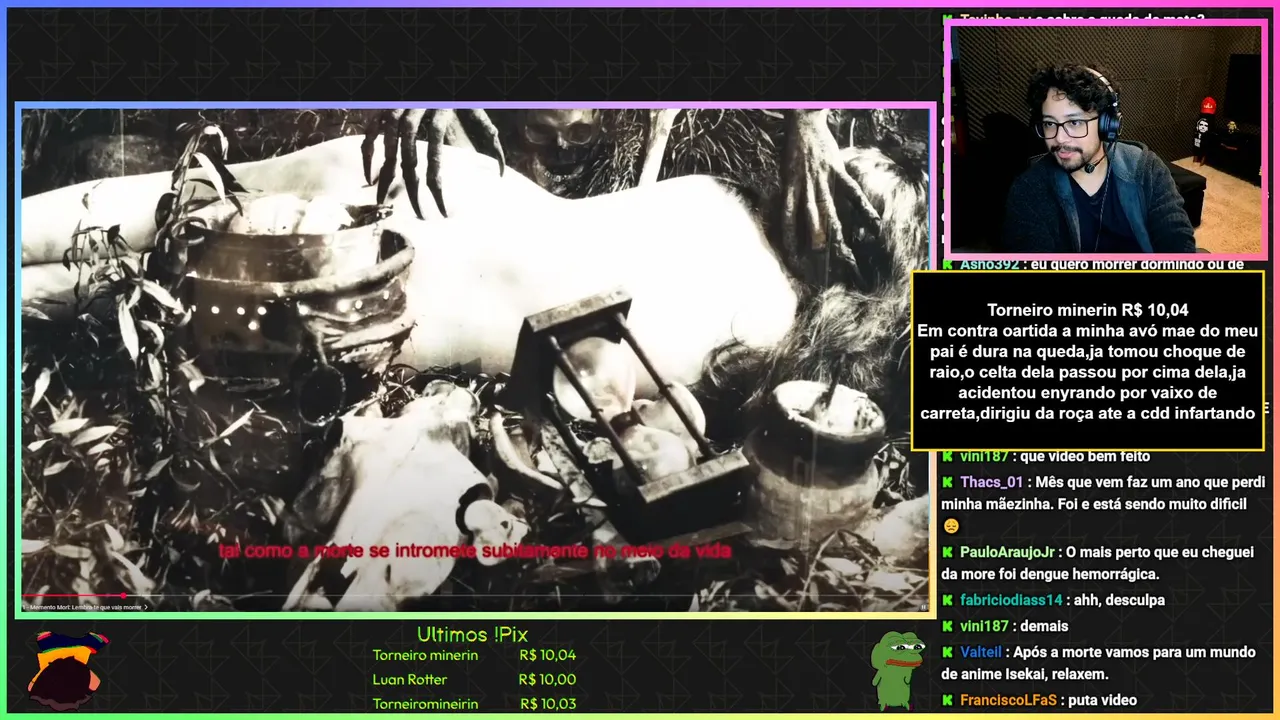This screenshot has width=1280, height=720.
Task: Click the Kick badge beside Asho392
Action: click(947, 265)
